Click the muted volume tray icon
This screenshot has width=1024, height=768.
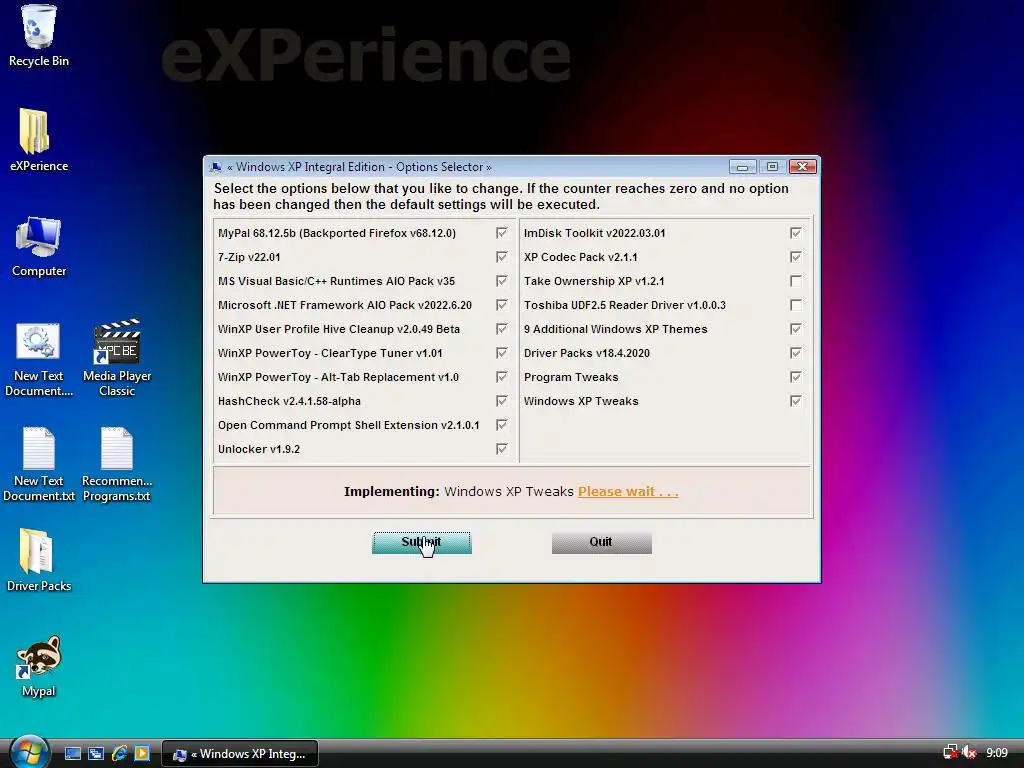coord(969,753)
